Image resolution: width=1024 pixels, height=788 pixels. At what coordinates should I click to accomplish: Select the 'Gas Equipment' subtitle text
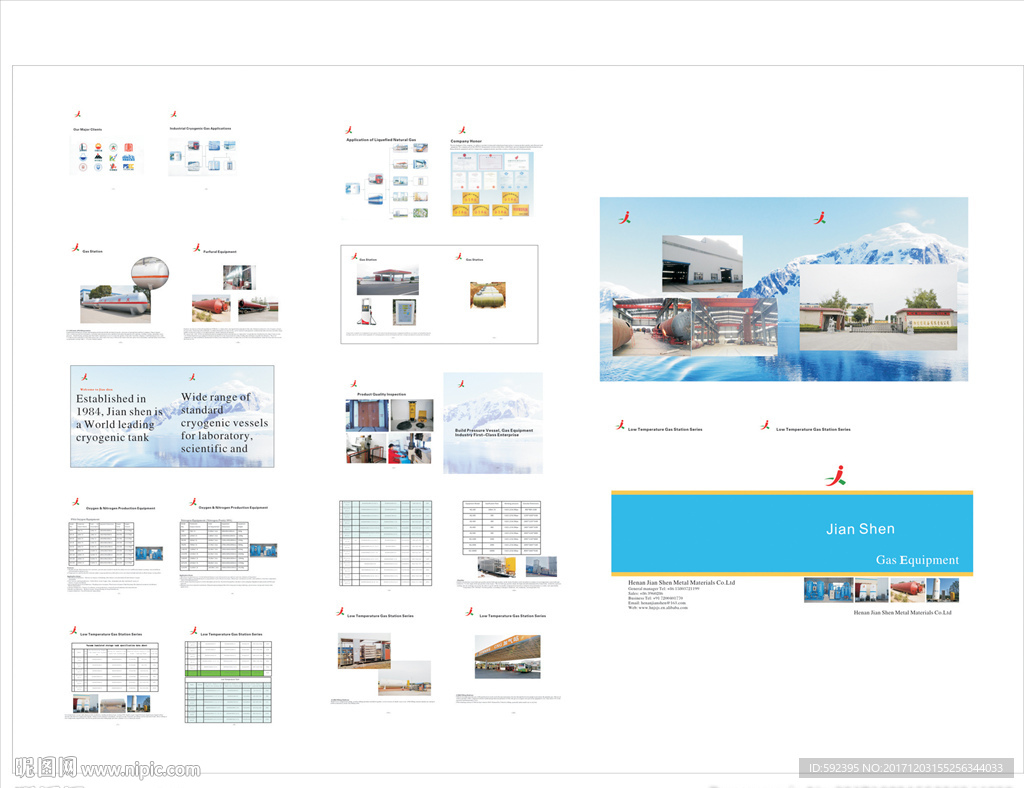[x=917, y=559]
